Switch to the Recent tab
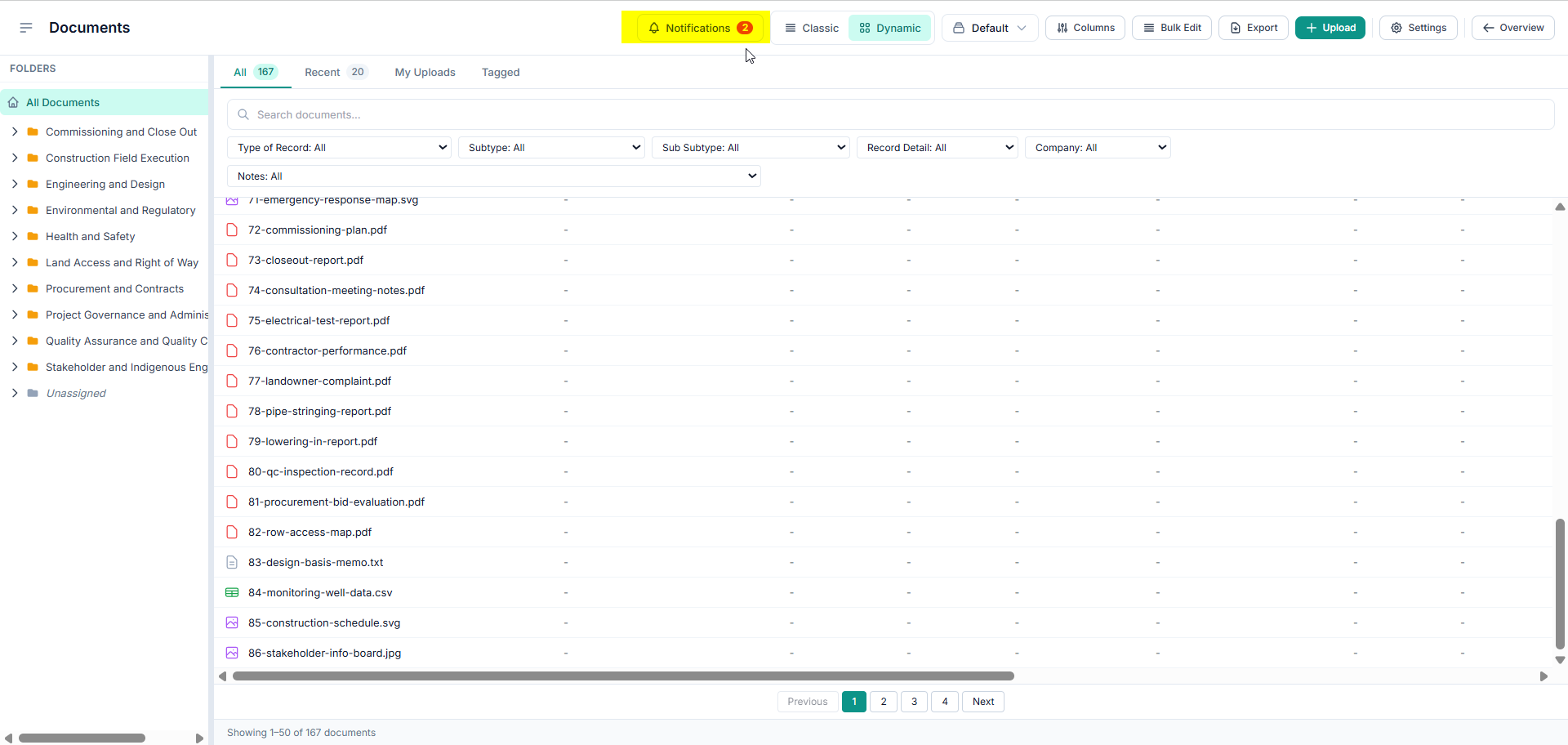Image resolution: width=1568 pixels, height=745 pixels. 336,72
